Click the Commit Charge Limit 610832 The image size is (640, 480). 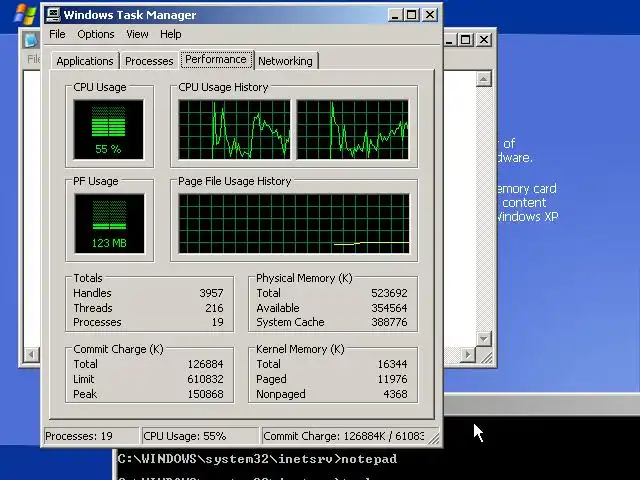205,379
